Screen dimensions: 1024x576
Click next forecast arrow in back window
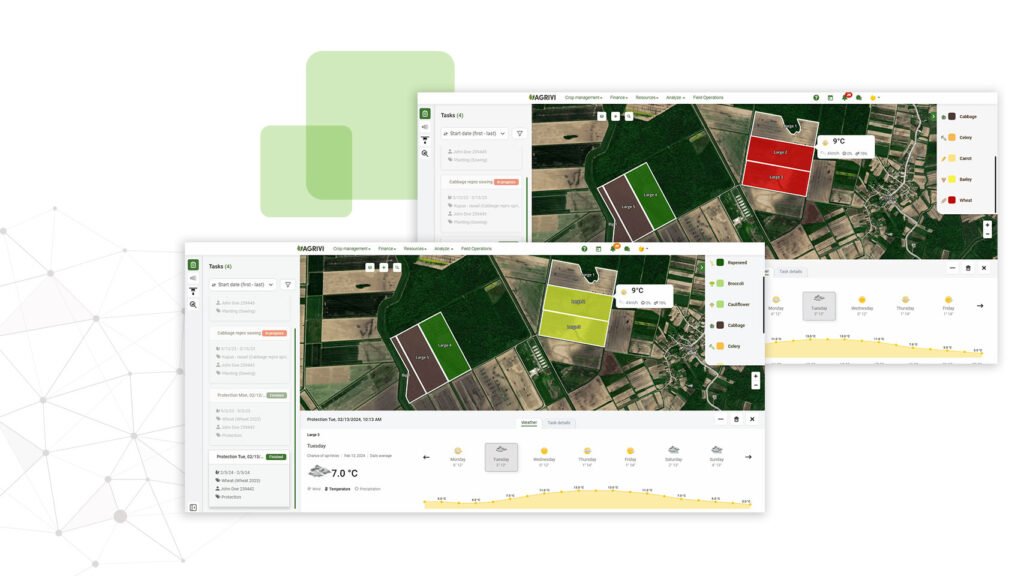(x=980, y=306)
